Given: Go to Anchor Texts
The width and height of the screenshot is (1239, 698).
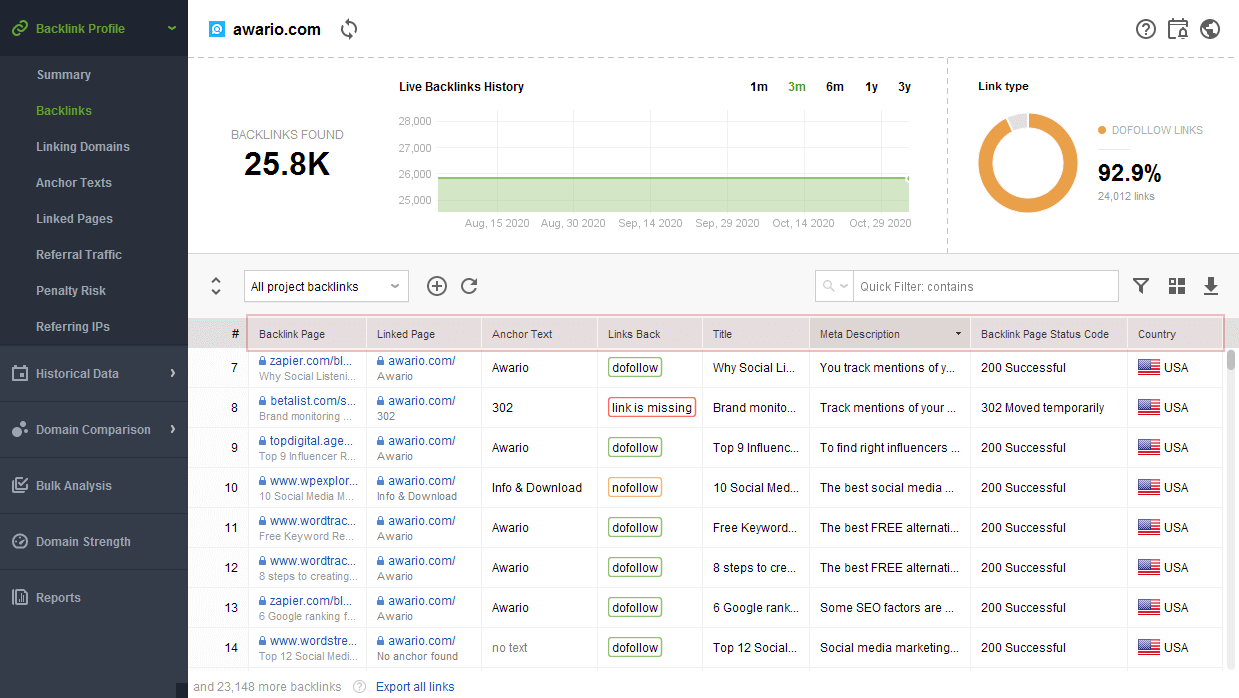Looking at the screenshot, I should click(74, 183).
